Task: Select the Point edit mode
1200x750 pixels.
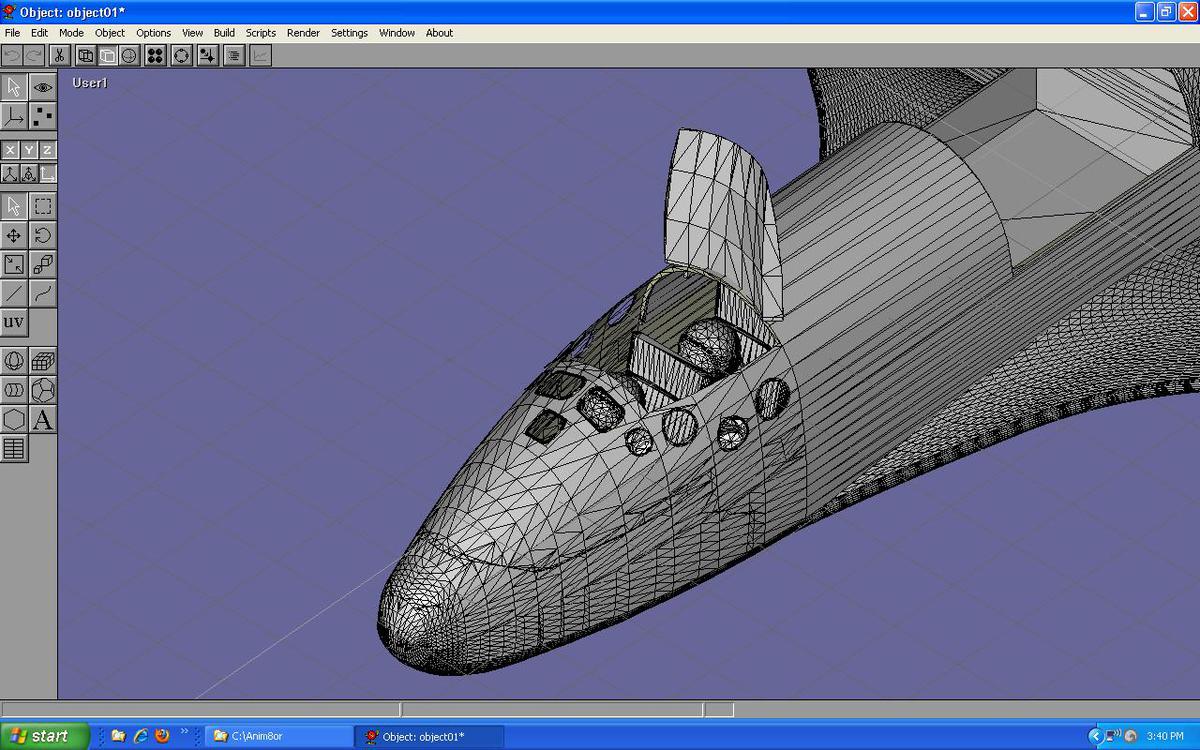Action: (42, 116)
